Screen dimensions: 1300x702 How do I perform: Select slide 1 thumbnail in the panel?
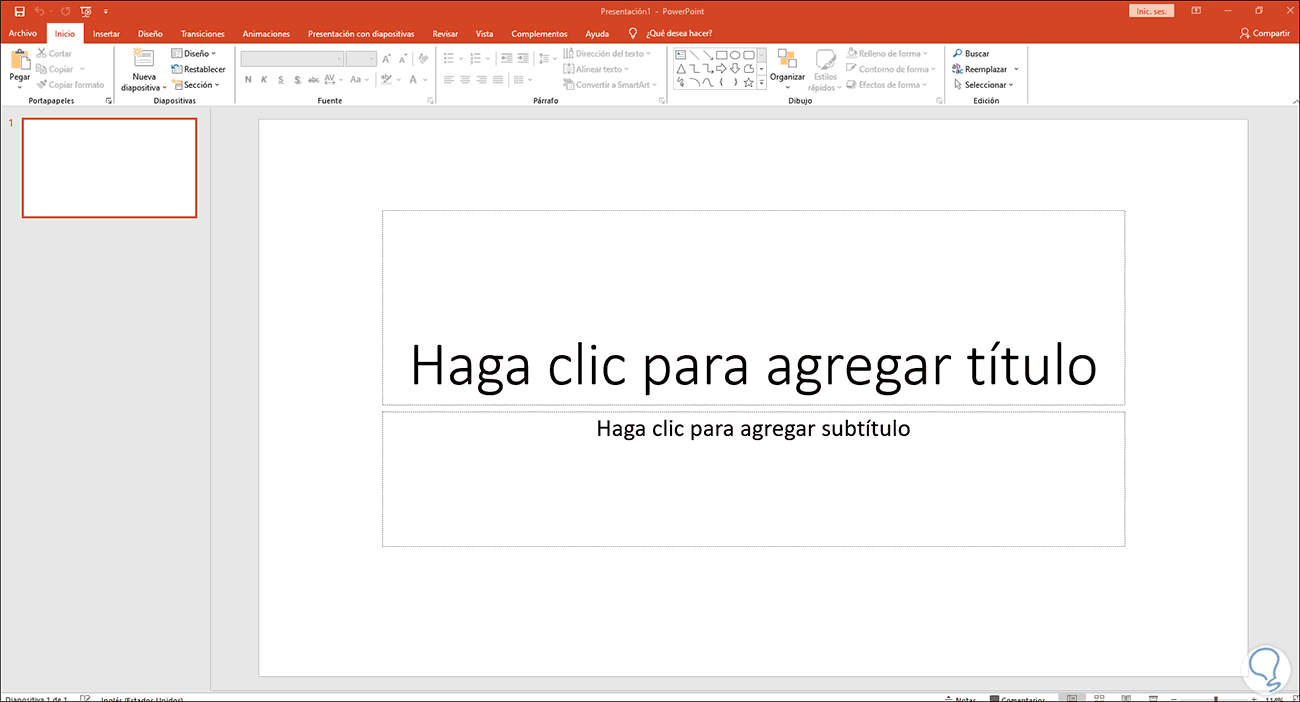(109, 168)
